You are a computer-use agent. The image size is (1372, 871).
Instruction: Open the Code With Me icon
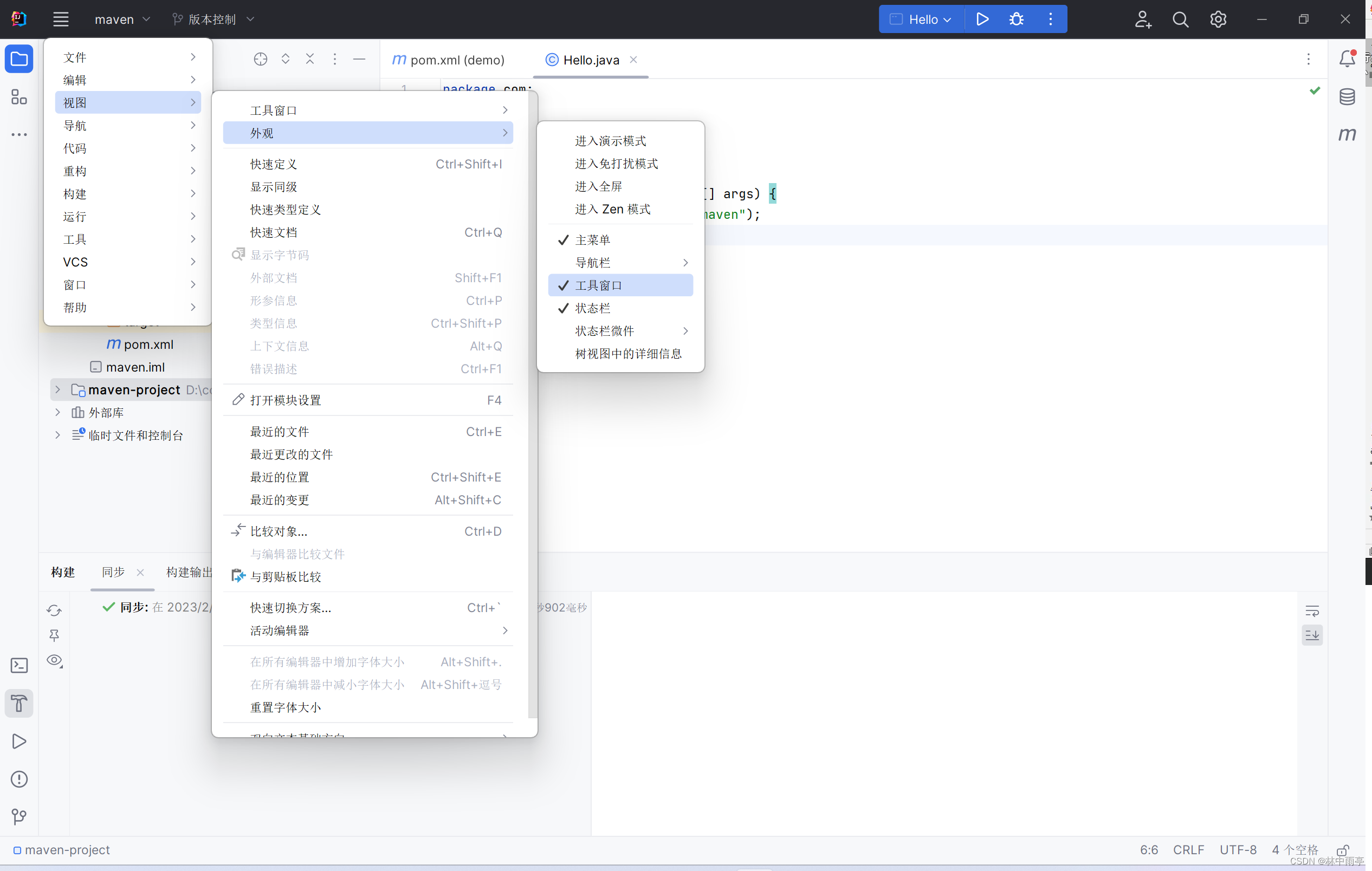point(1143,19)
